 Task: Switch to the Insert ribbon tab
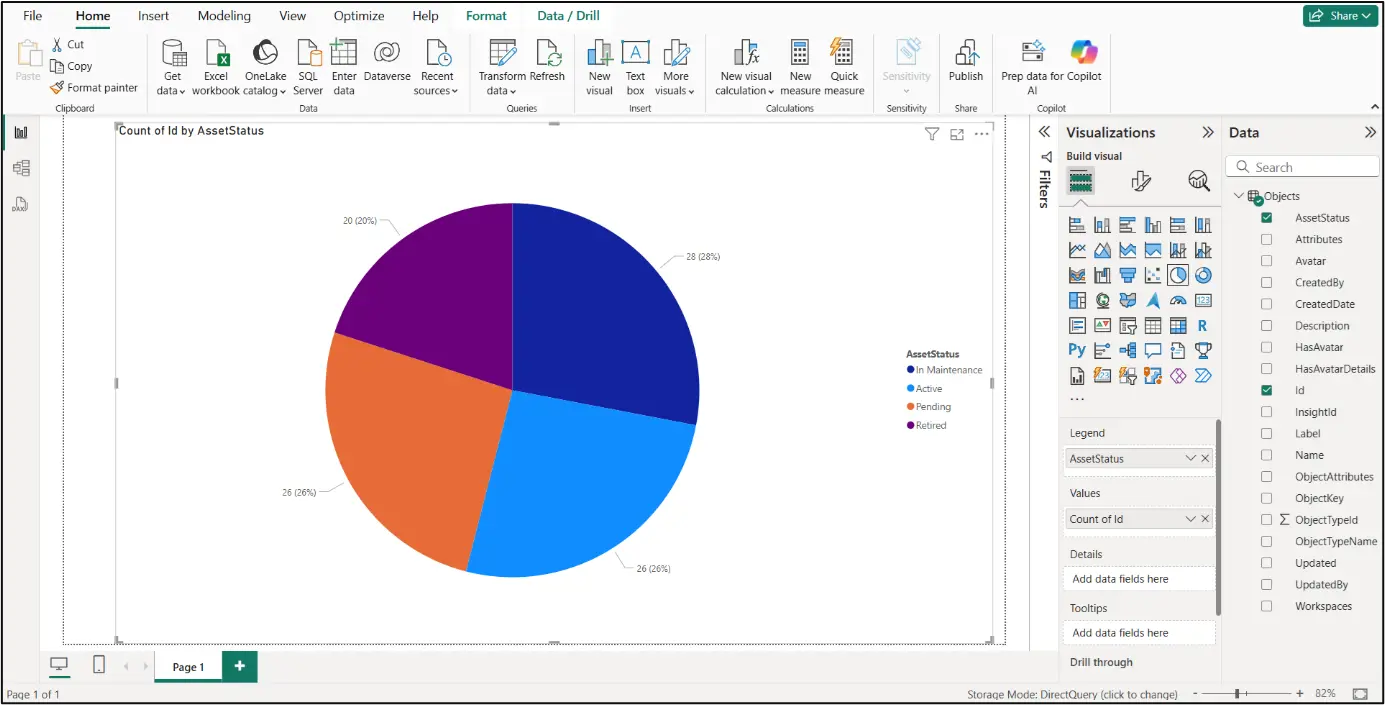pos(153,15)
